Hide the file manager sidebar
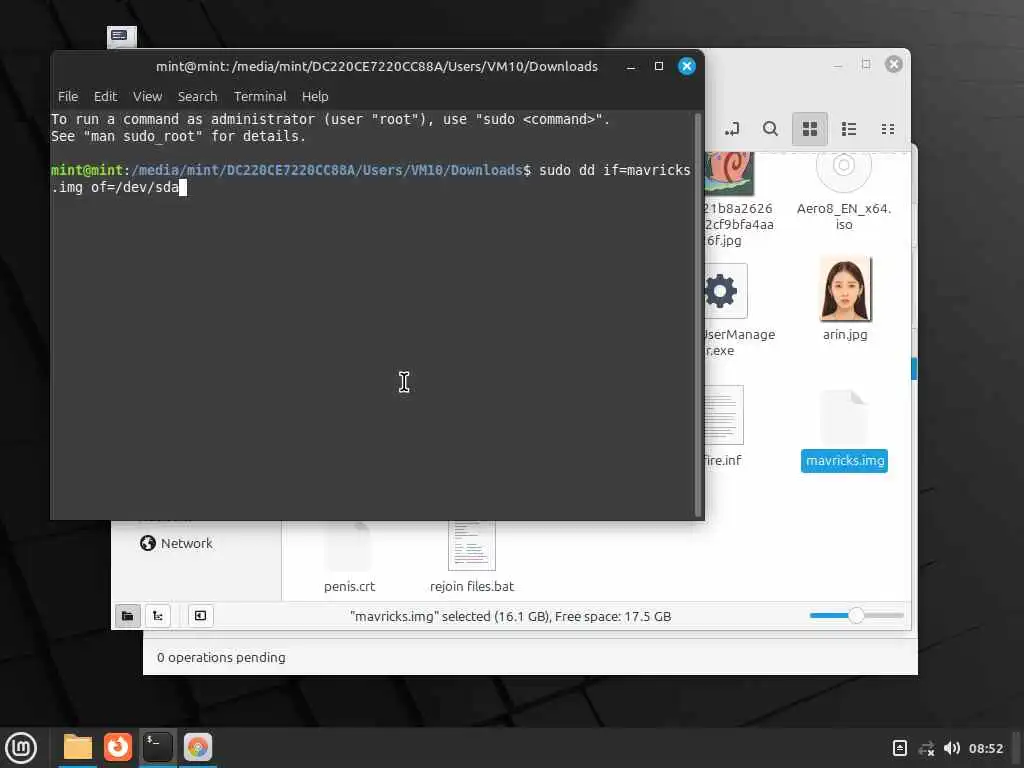This screenshot has width=1024, height=768. pyautogui.click(x=200, y=616)
